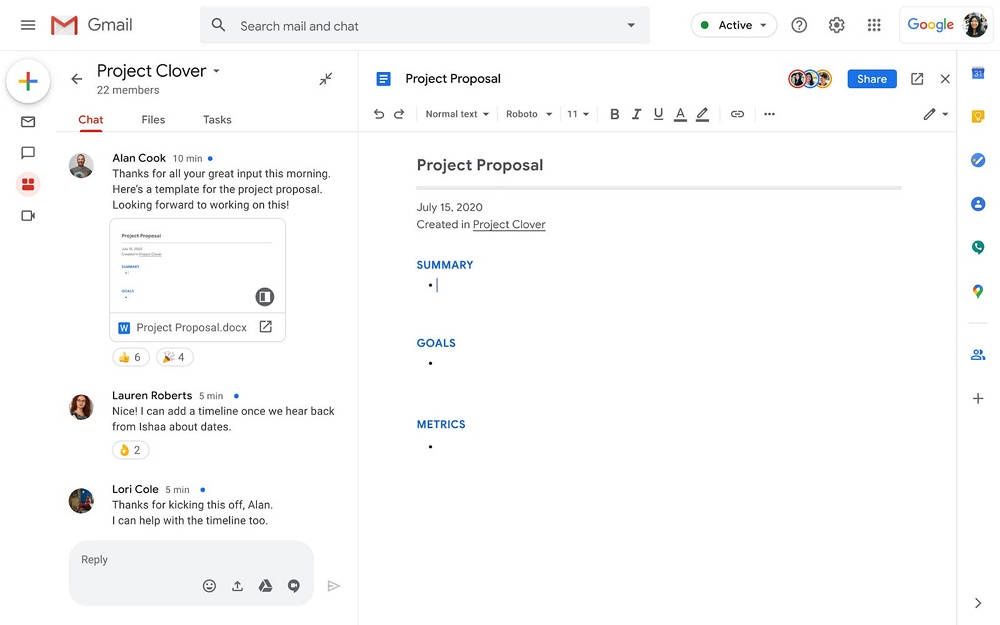Click the Gmail logo
This screenshot has width=1000, height=625.
click(x=92, y=25)
